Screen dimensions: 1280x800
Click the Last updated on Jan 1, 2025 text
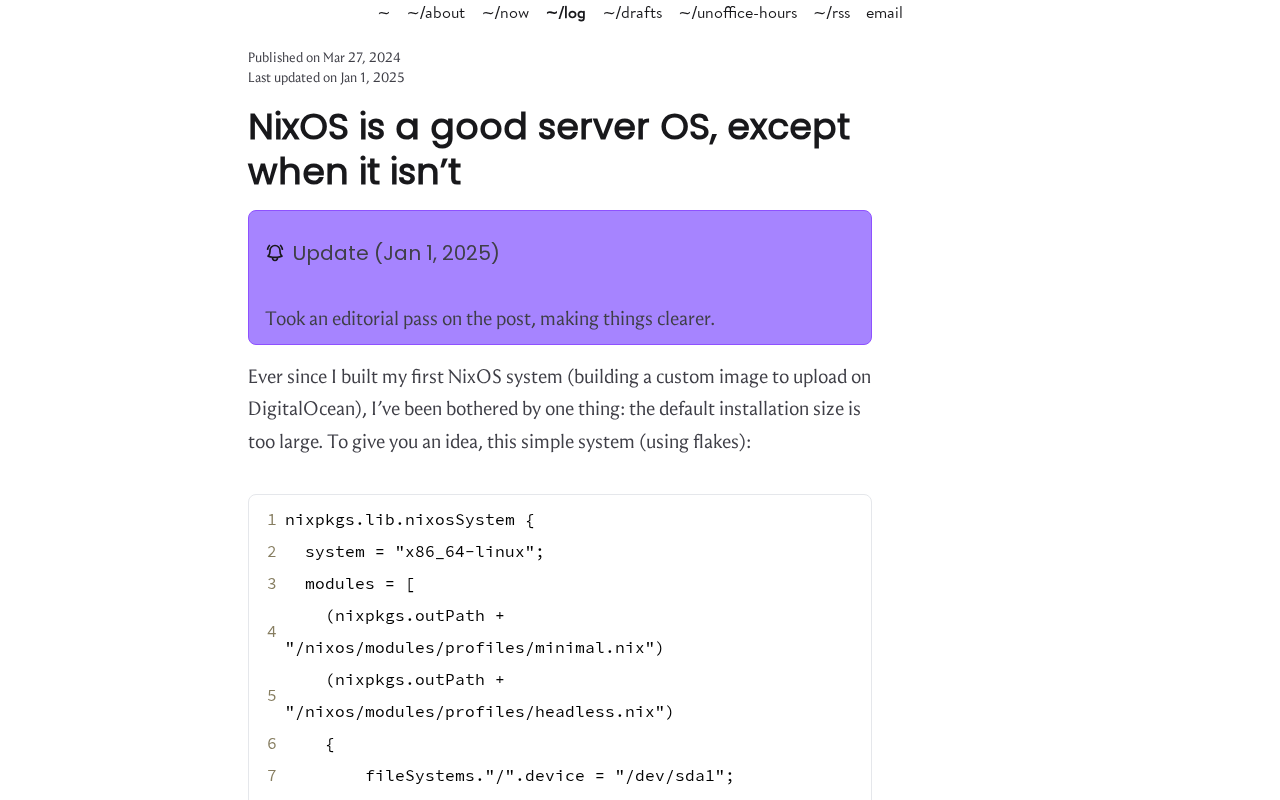pos(326,76)
